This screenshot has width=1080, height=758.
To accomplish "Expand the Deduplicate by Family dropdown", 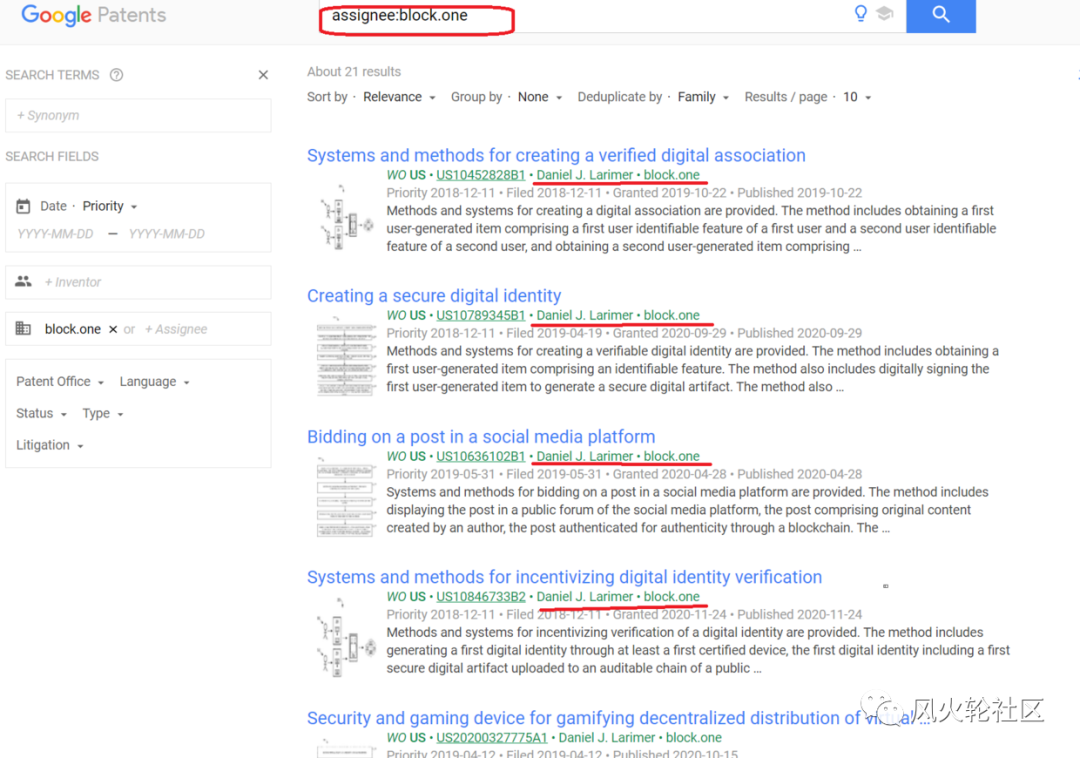I will click(x=703, y=97).
